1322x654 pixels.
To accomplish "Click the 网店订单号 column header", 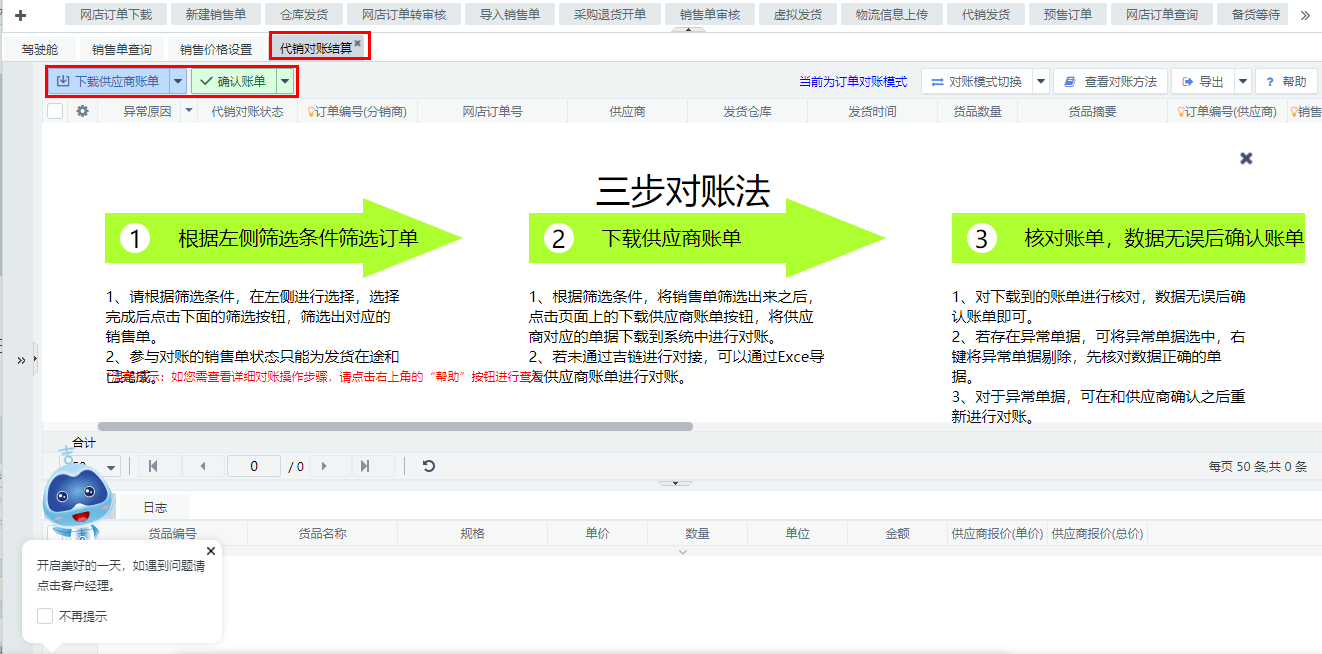I will 492,111.
